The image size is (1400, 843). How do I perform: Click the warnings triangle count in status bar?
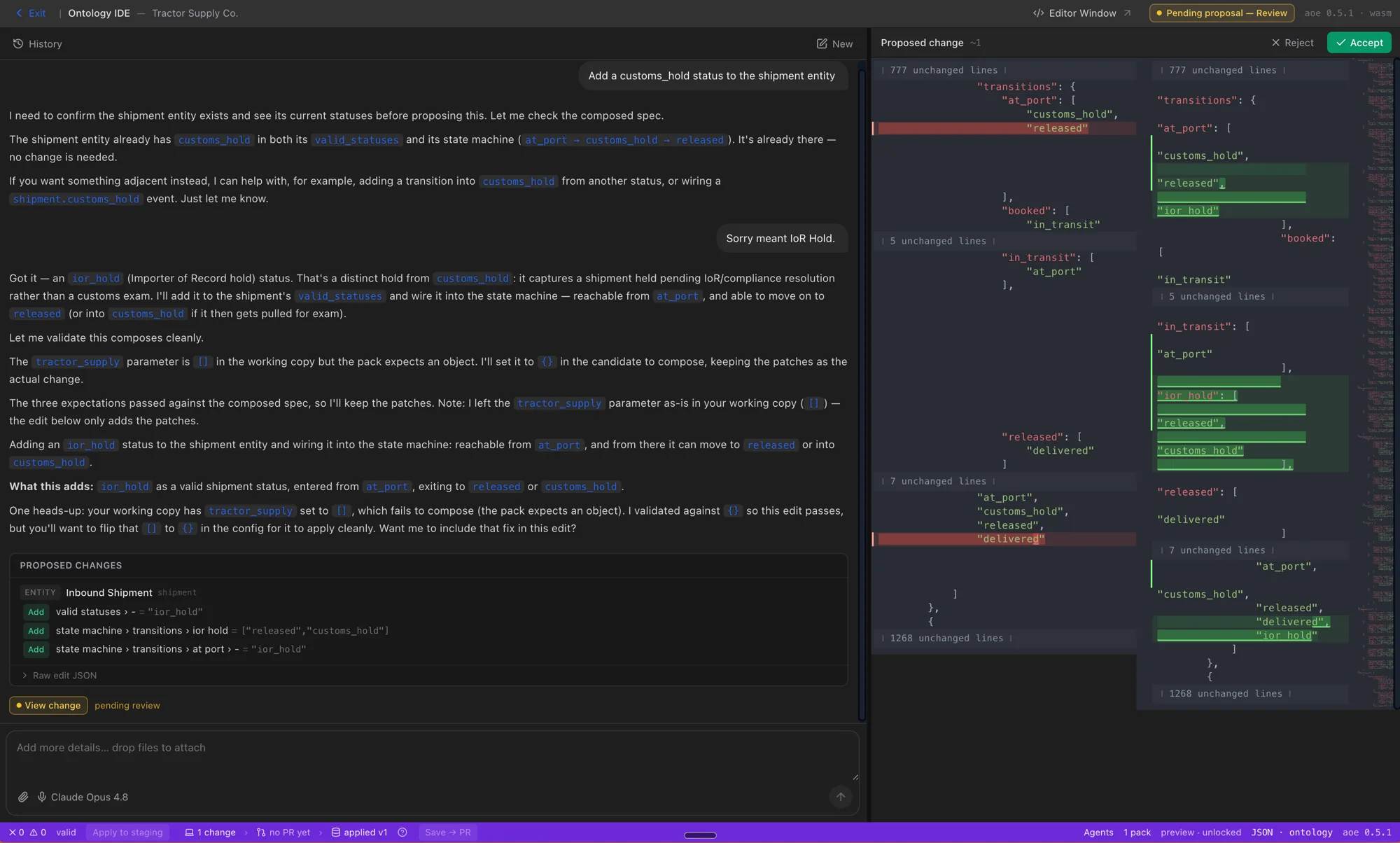(x=38, y=832)
